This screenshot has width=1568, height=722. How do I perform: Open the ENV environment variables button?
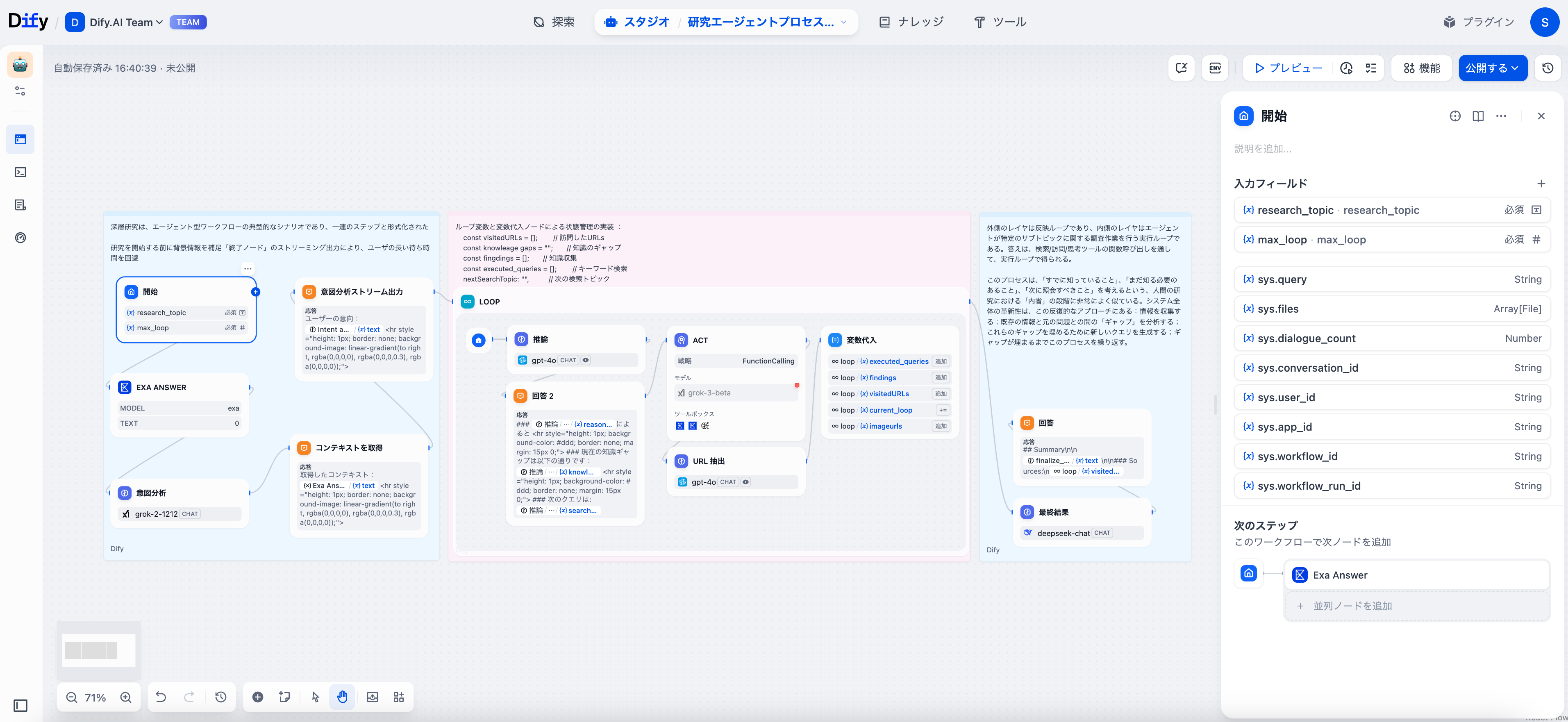1215,68
